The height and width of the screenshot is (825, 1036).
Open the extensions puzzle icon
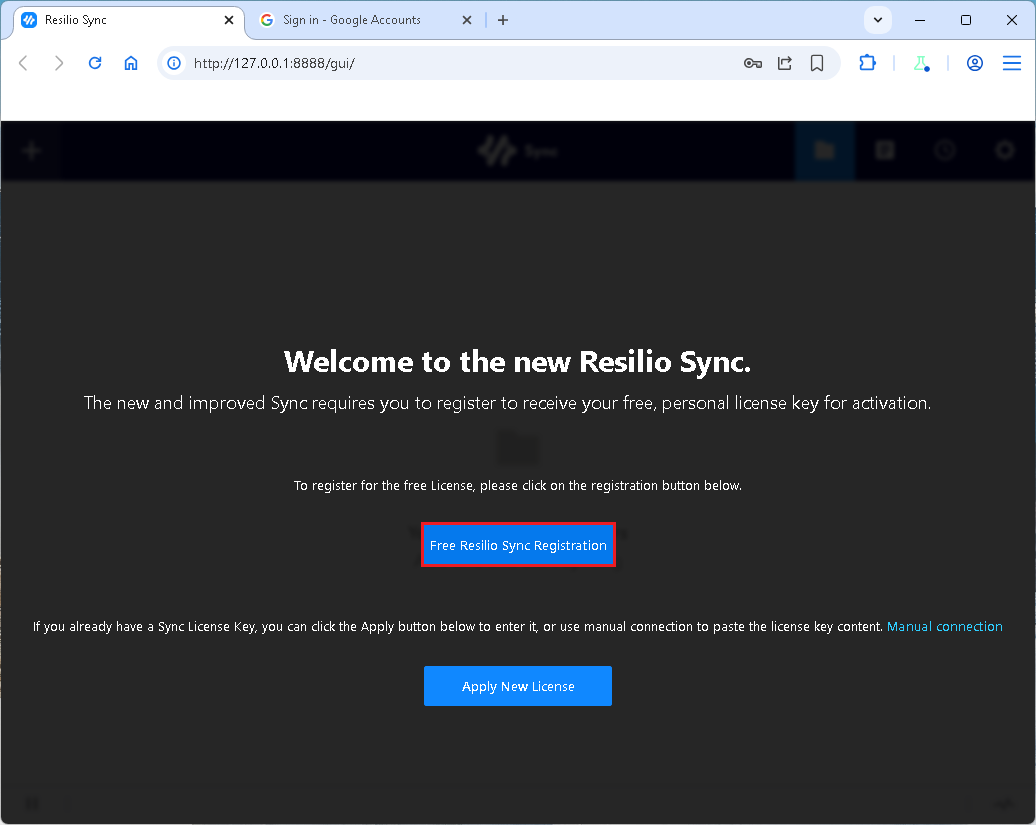tap(868, 63)
